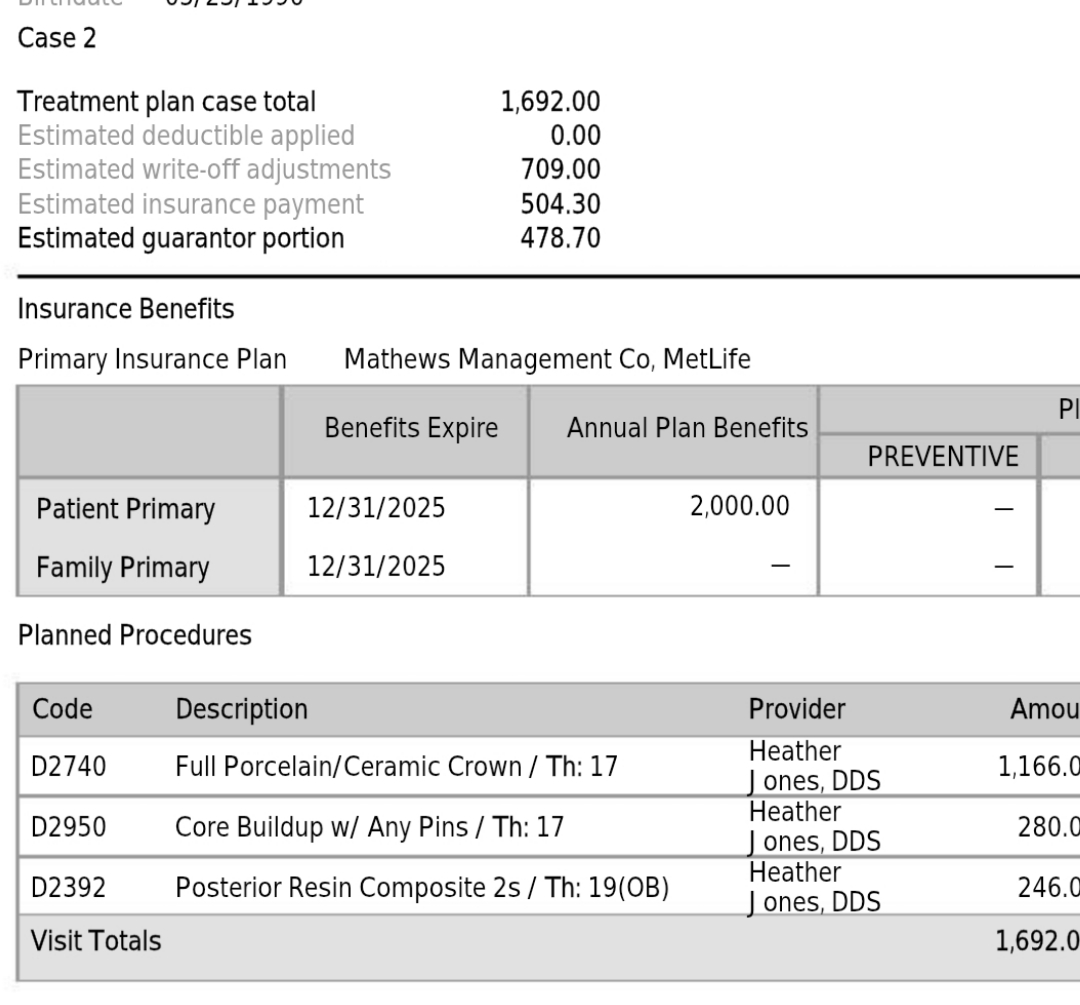Select the Visit Totals row label
The height and width of the screenshot is (1005, 1080).
coord(97,941)
